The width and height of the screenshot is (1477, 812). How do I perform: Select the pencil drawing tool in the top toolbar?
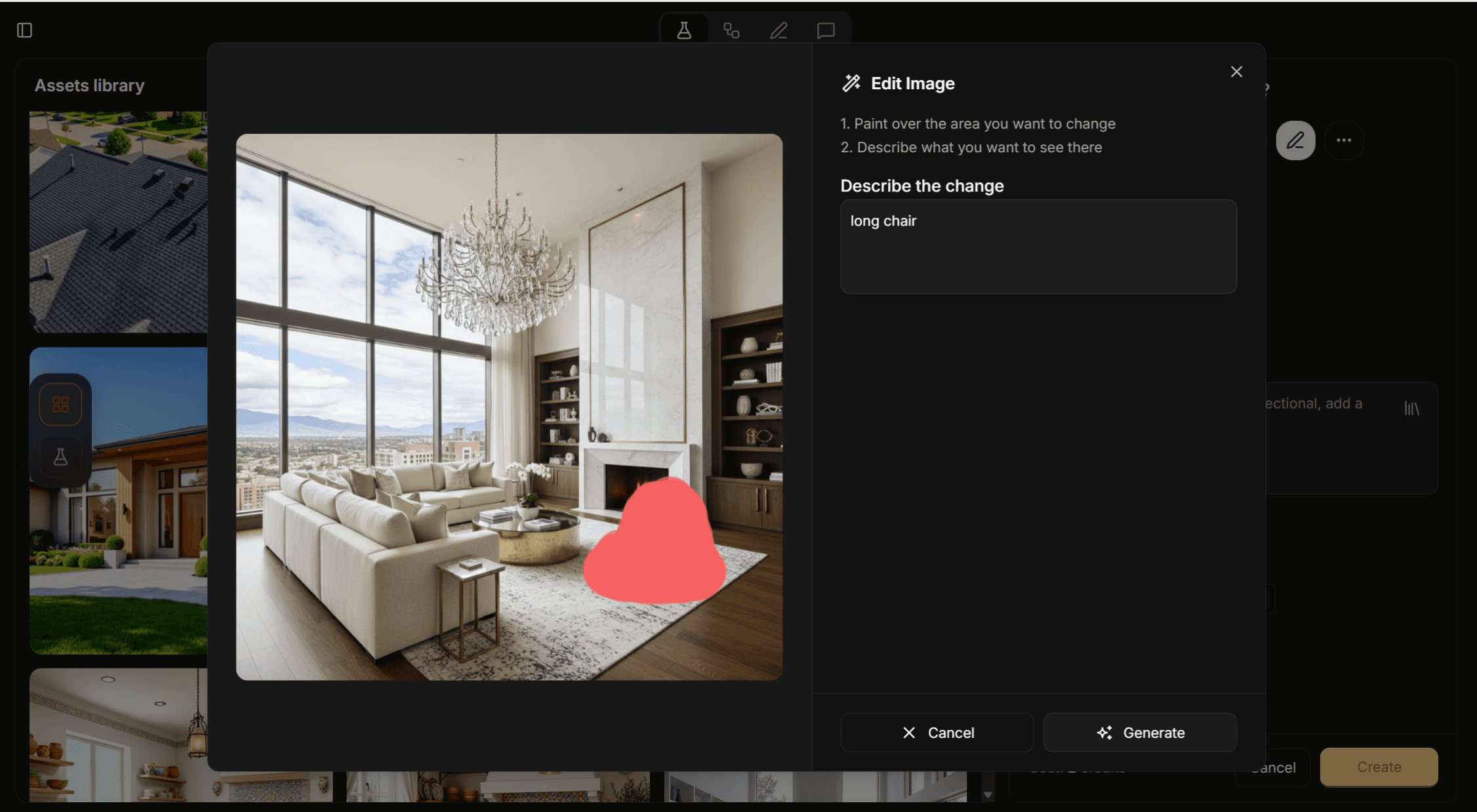pos(779,30)
